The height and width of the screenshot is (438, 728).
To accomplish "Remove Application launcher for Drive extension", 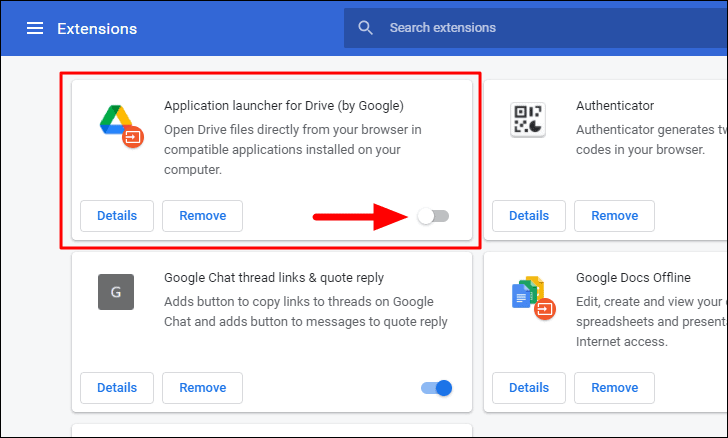I will point(202,216).
